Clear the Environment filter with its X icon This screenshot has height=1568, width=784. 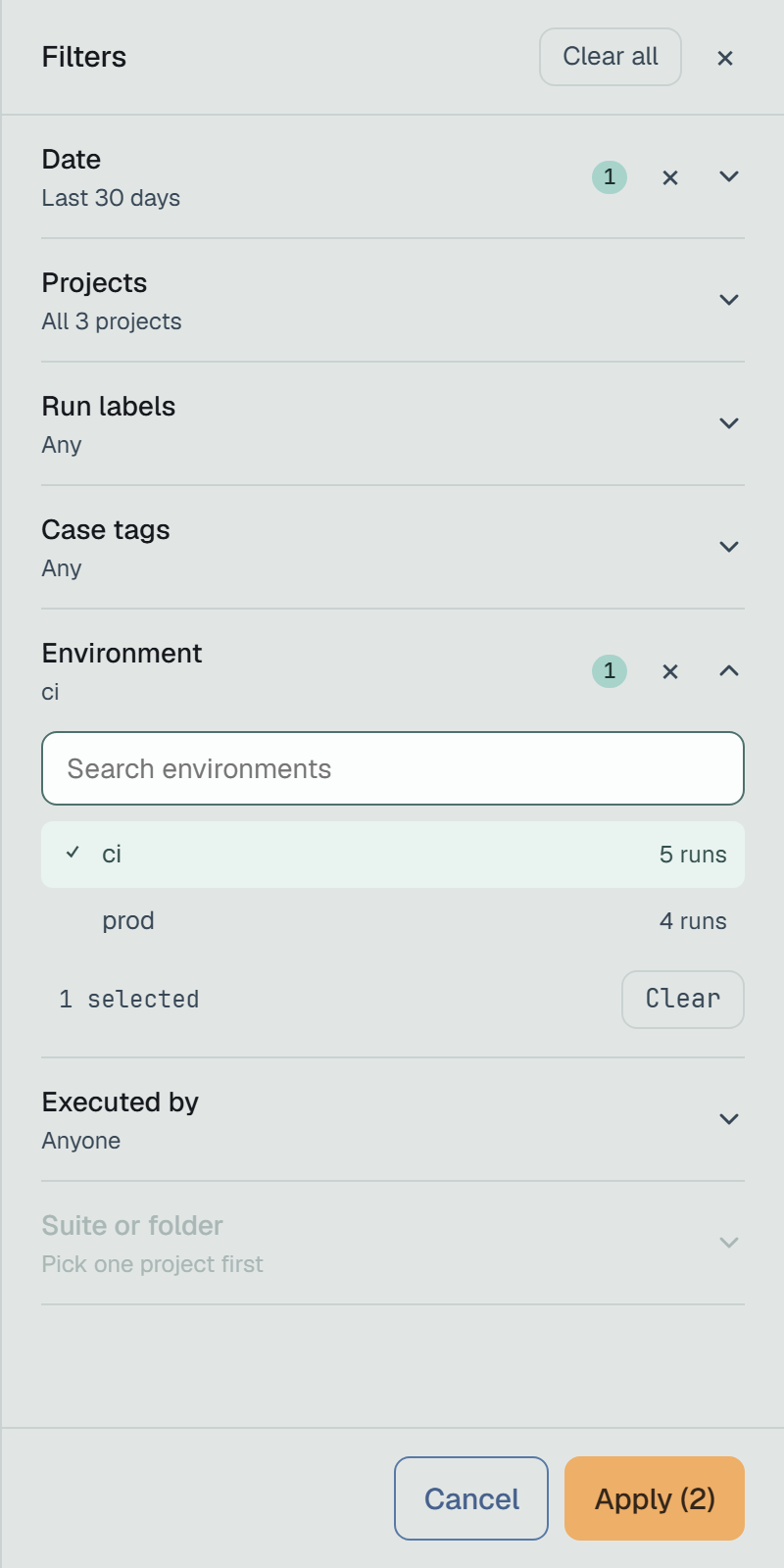pos(670,671)
